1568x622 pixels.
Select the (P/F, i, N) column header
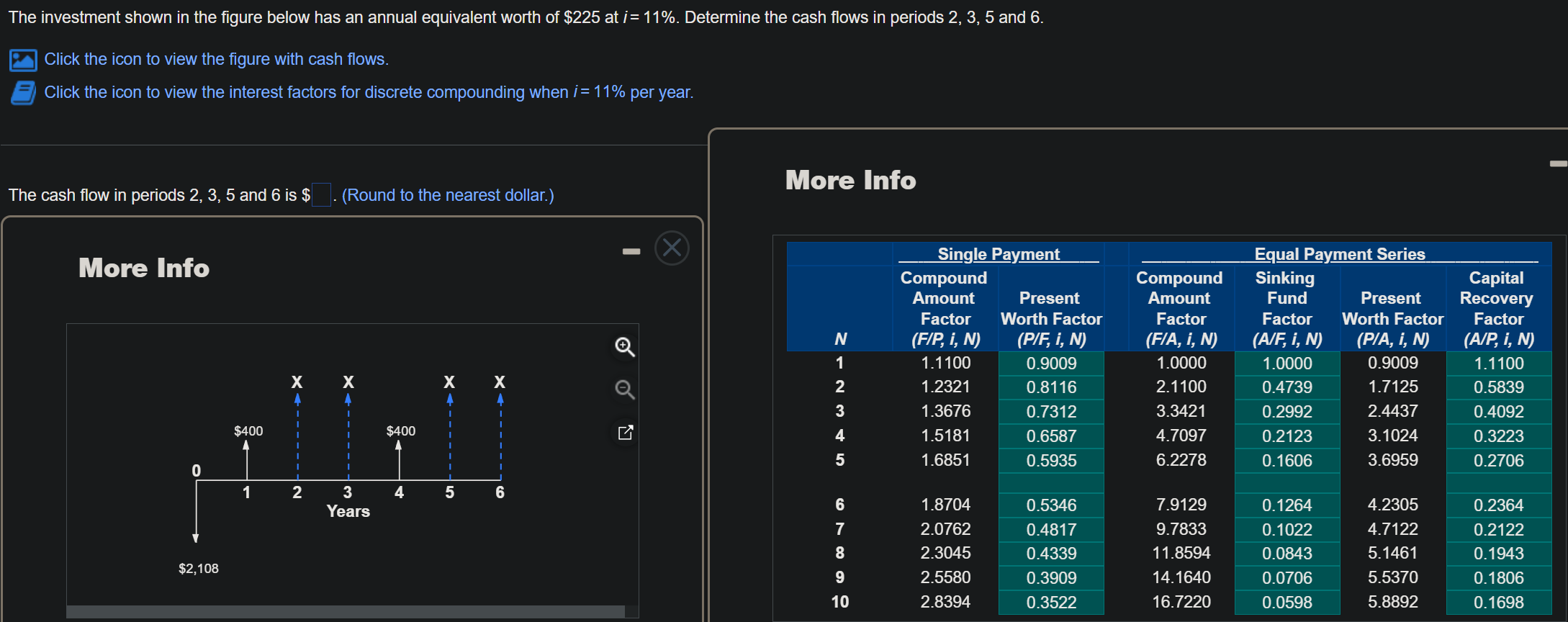pos(1052,339)
